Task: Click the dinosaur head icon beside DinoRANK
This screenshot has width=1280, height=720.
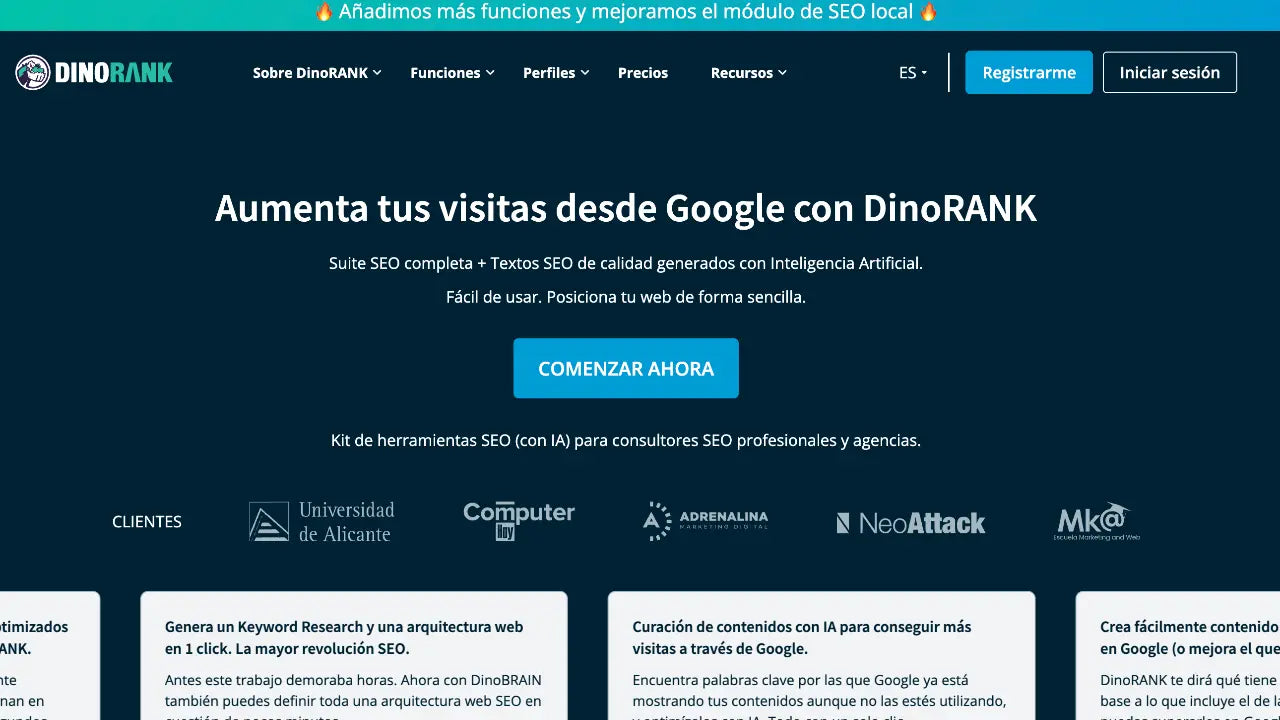Action: click(x=33, y=72)
